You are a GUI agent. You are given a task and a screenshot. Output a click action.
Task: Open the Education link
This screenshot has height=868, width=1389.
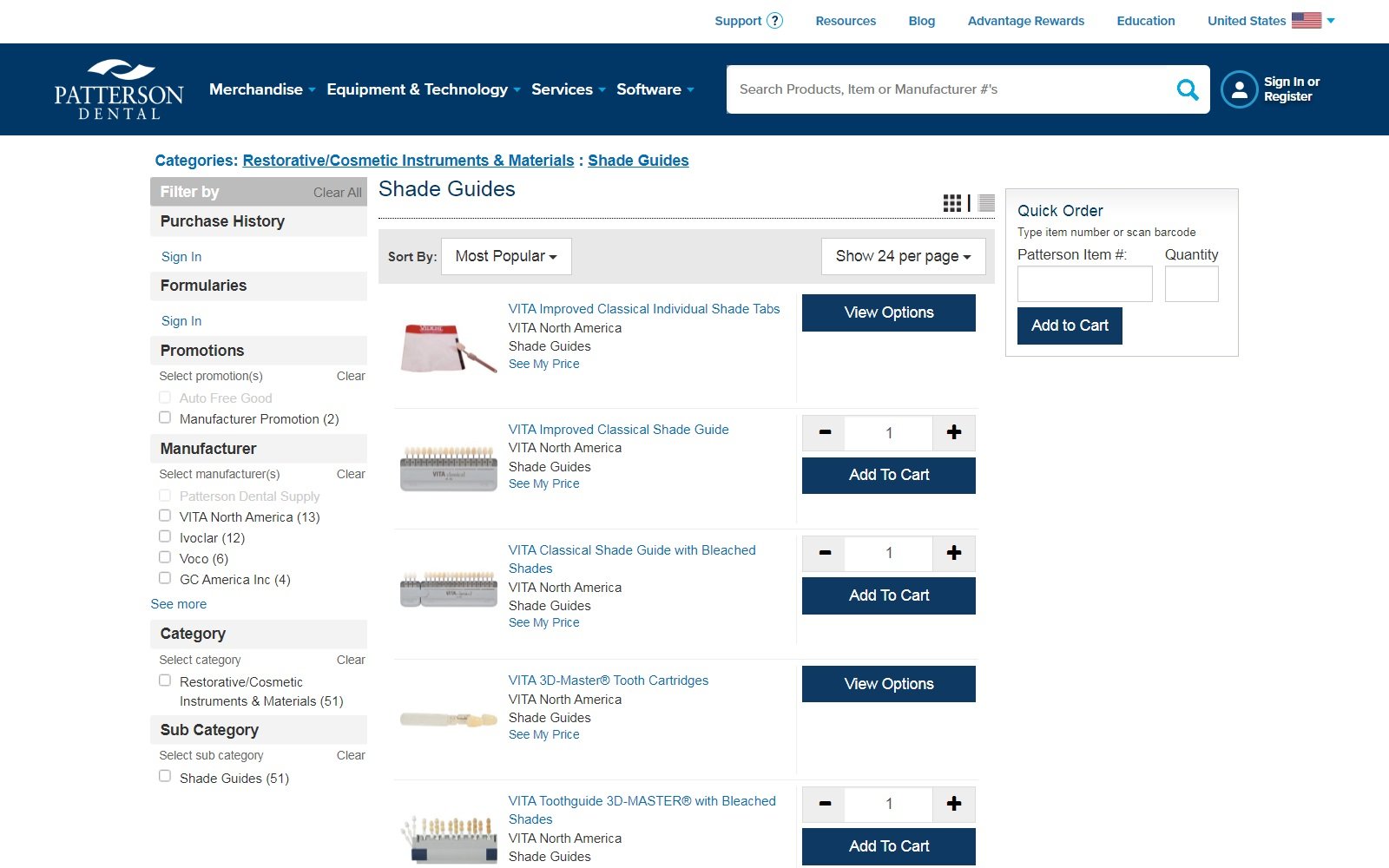[1146, 21]
